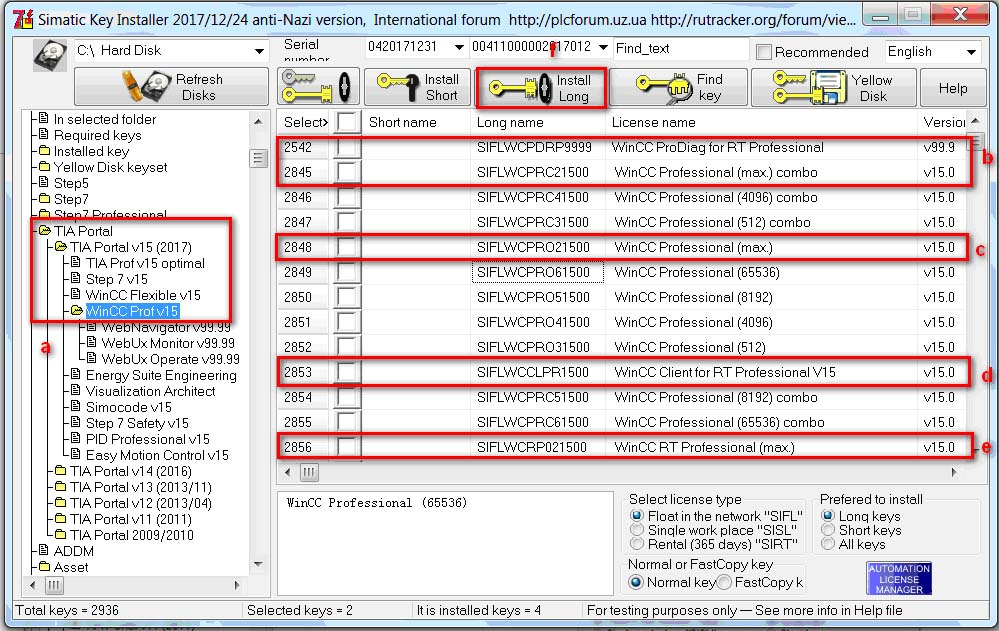
Task: Select In selected folder tree item
Action: (104, 119)
